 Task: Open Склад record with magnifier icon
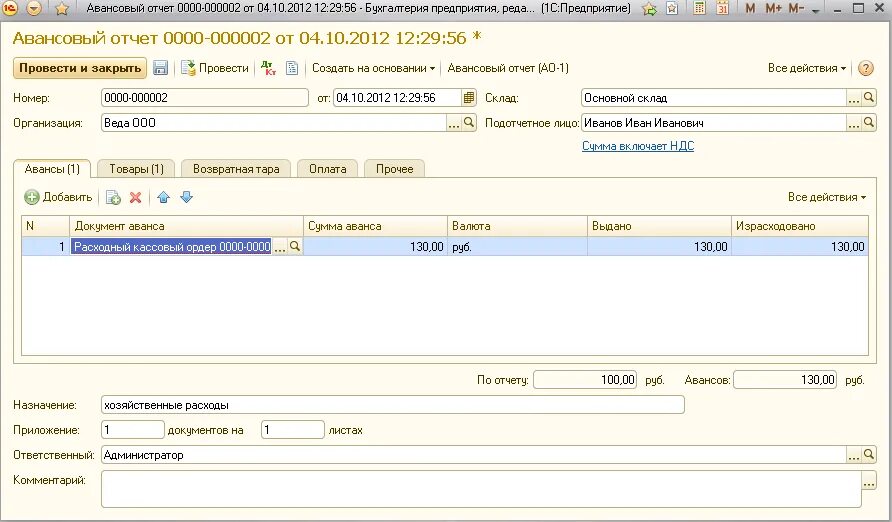point(869,98)
